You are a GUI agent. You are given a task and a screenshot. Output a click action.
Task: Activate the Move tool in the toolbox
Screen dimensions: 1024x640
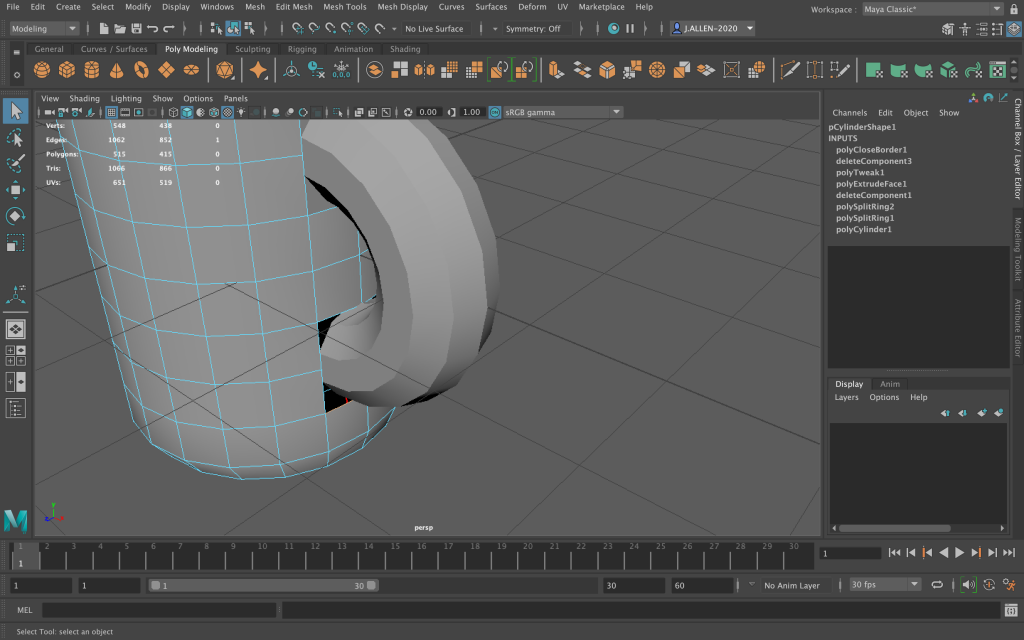pos(15,190)
